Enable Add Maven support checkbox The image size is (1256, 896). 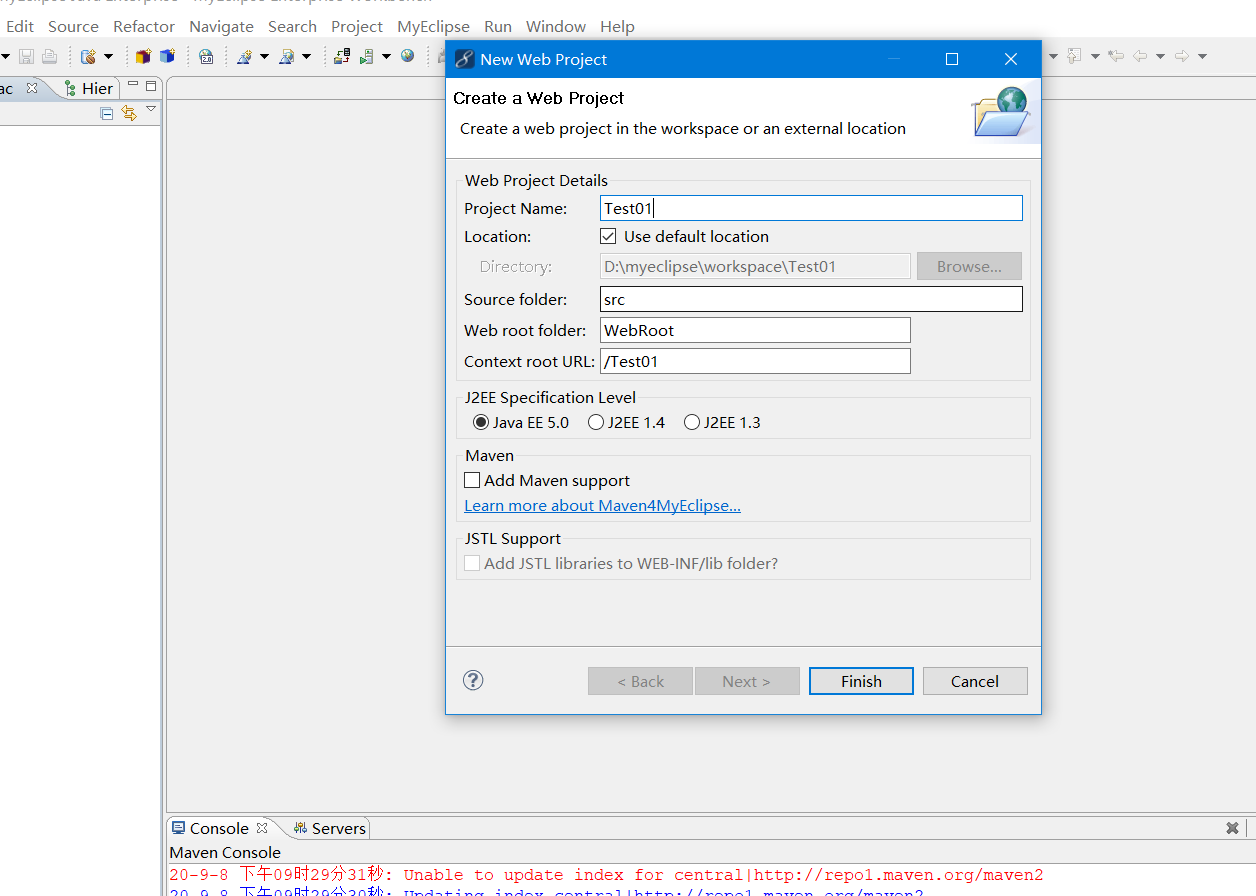coord(472,481)
